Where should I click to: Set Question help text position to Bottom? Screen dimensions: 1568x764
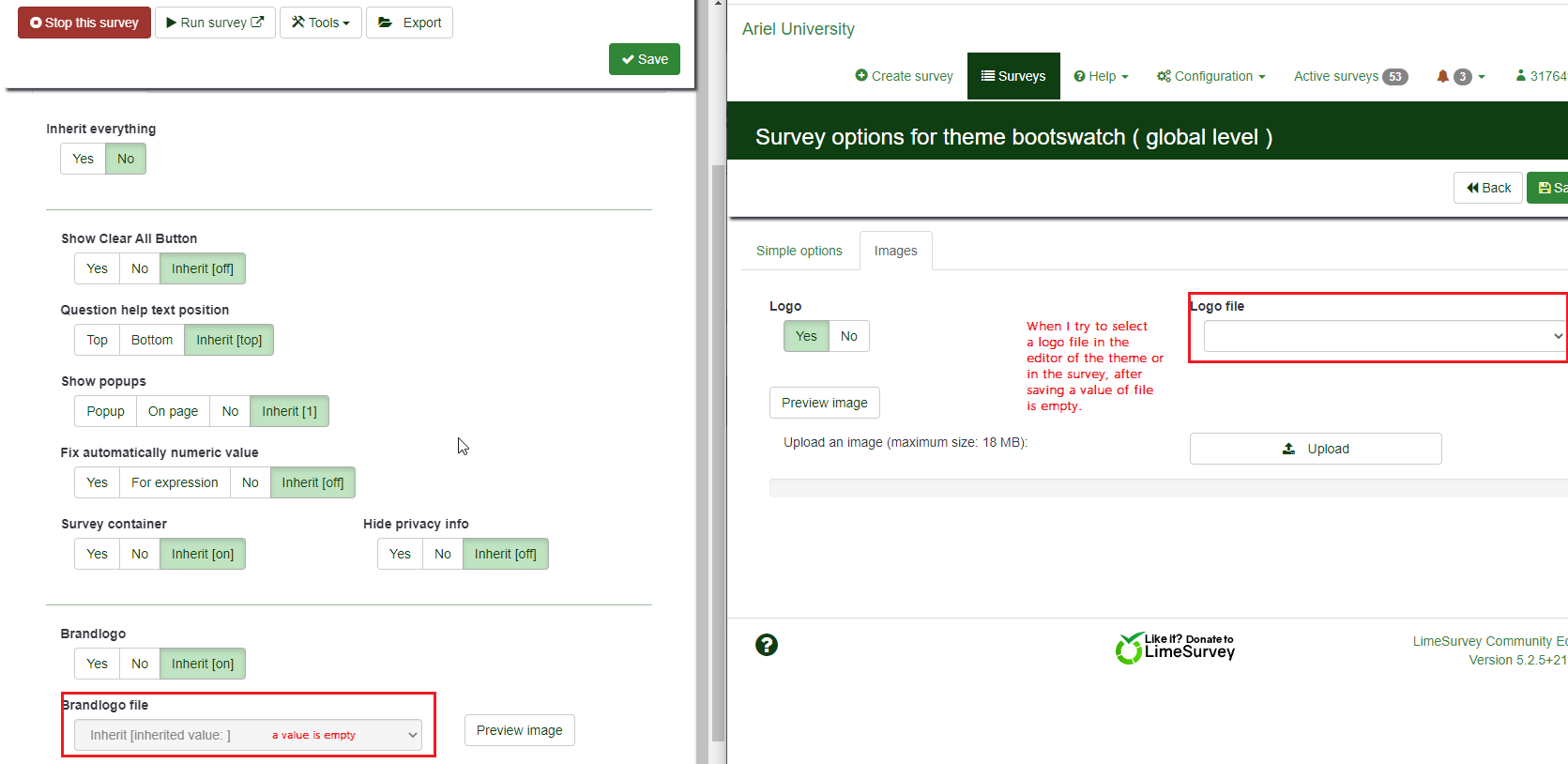152,340
